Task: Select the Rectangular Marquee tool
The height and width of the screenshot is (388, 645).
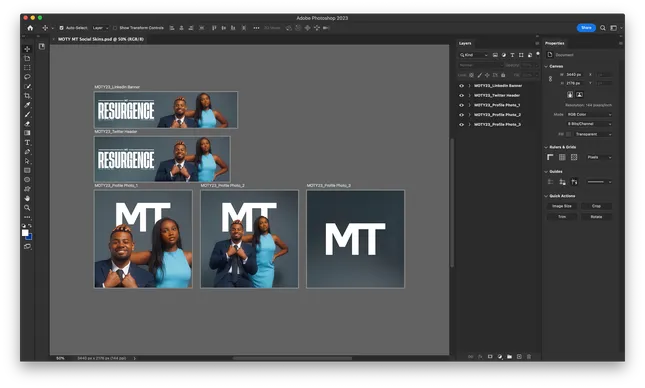Action: 27,67
